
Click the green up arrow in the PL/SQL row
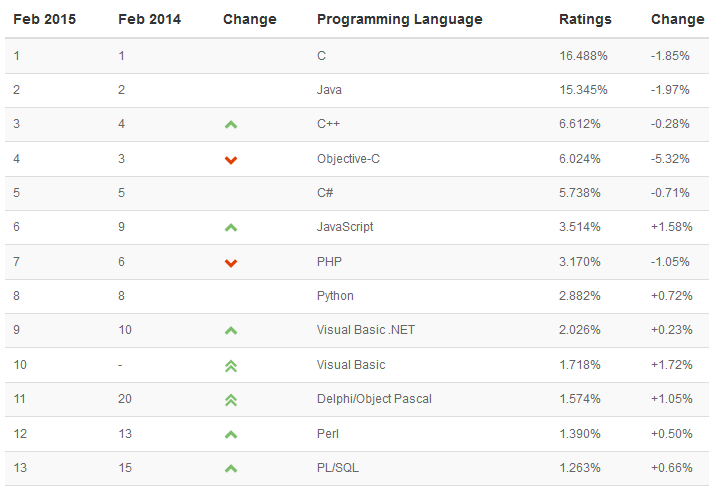pyautogui.click(x=231, y=469)
